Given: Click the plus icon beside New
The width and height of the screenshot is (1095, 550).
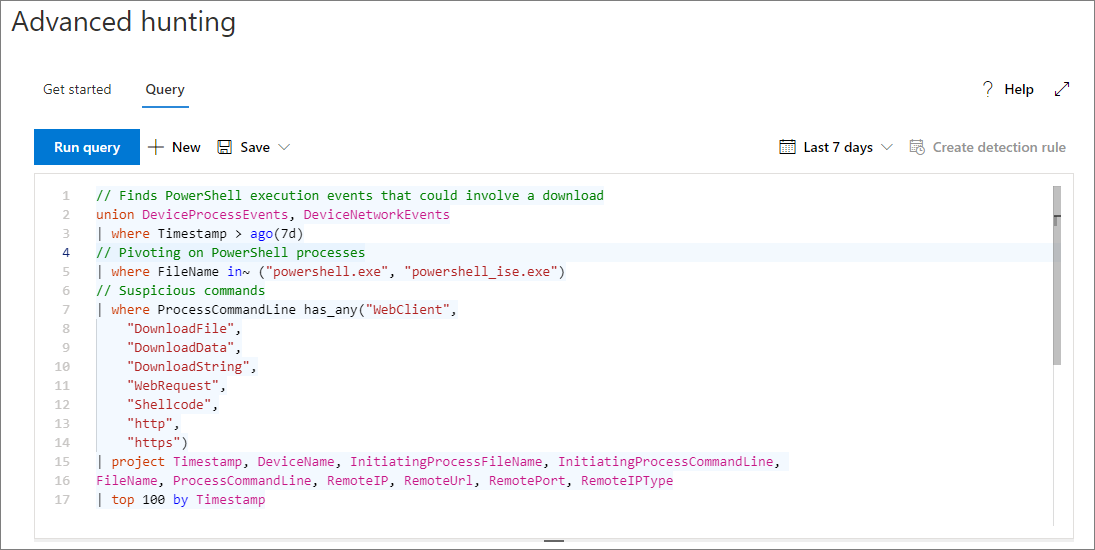Looking at the screenshot, I should point(156,147).
